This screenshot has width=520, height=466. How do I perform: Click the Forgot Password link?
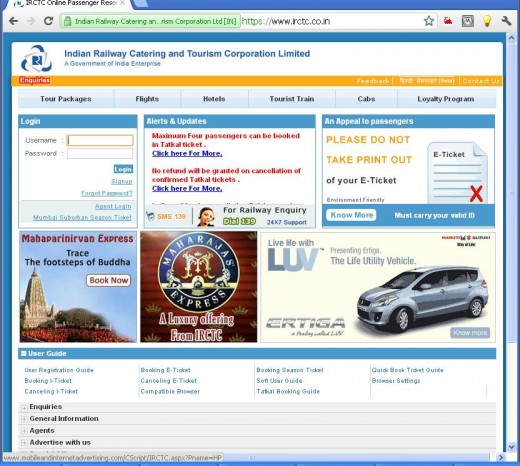(107, 193)
